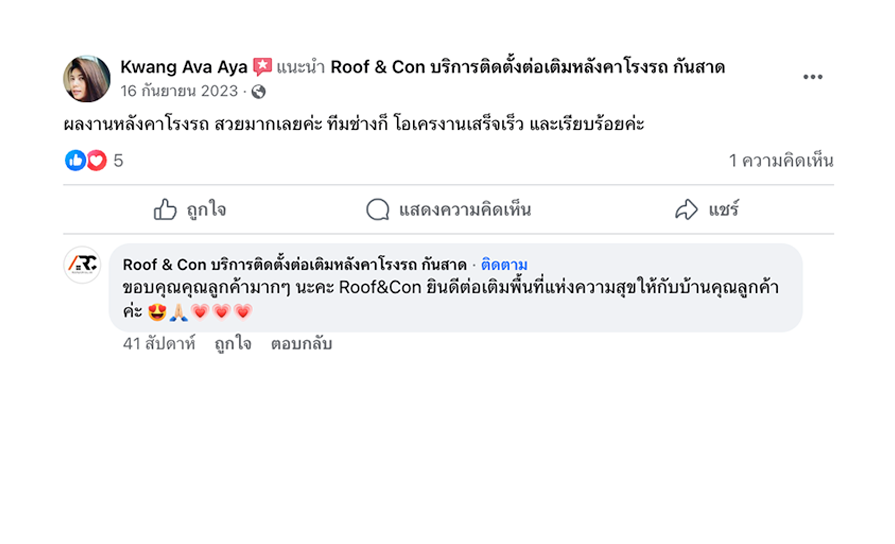895x544 pixels.
Task: Expand the 1 ความคิดเห็น comments count
Action: (781, 160)
